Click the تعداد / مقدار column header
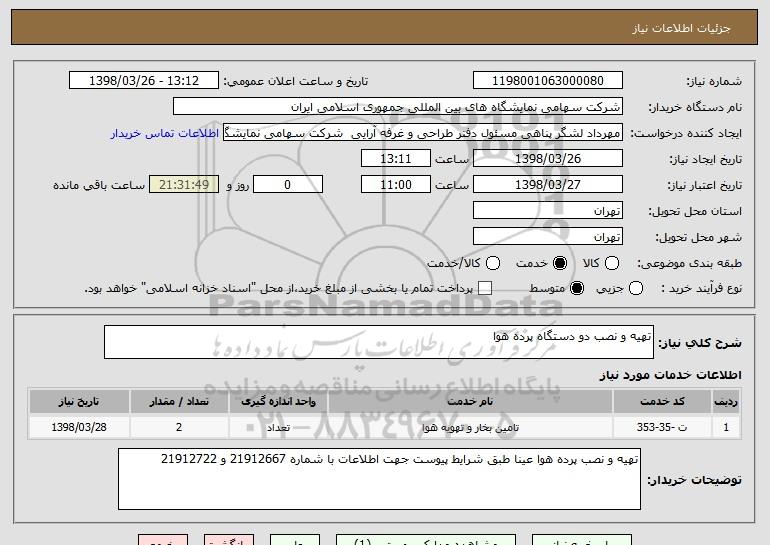770x545 pixels. click(179, 402)
